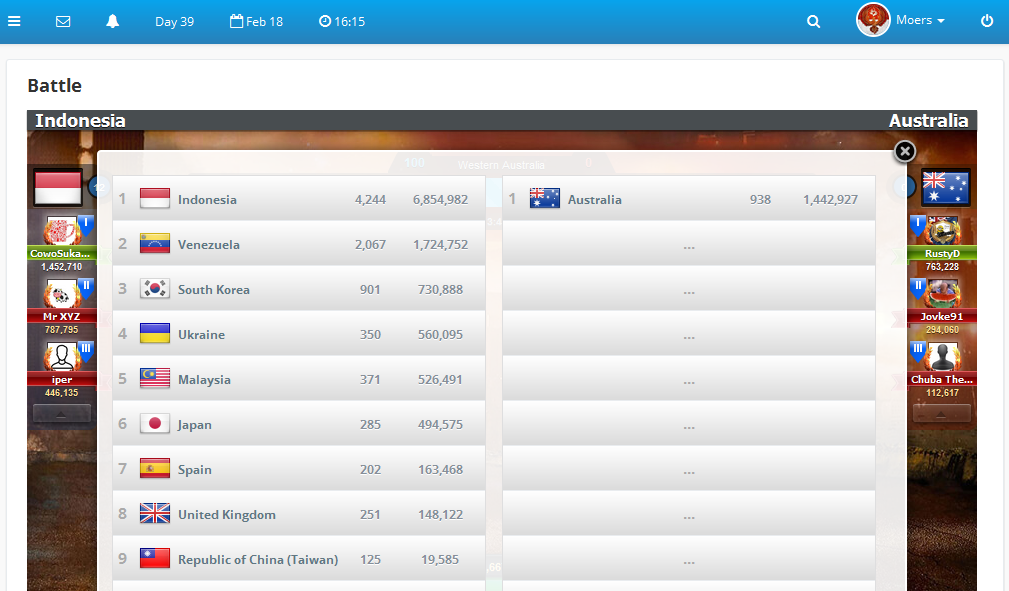Open the hamburger main menu
This screenshot has height=591, width=1009.
tap(14, 21)
